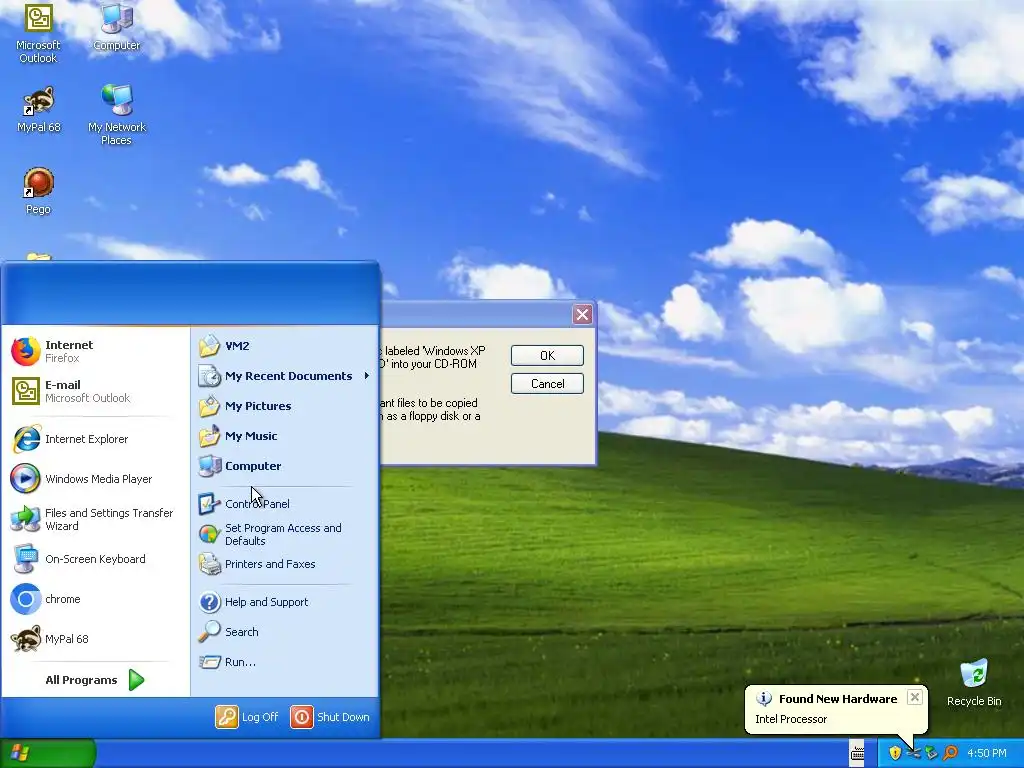The height and width of the screenshot is (768, 1024).
Task: Click the network connection tray icon
Action: pyautogui.click(x=914, y=753)
